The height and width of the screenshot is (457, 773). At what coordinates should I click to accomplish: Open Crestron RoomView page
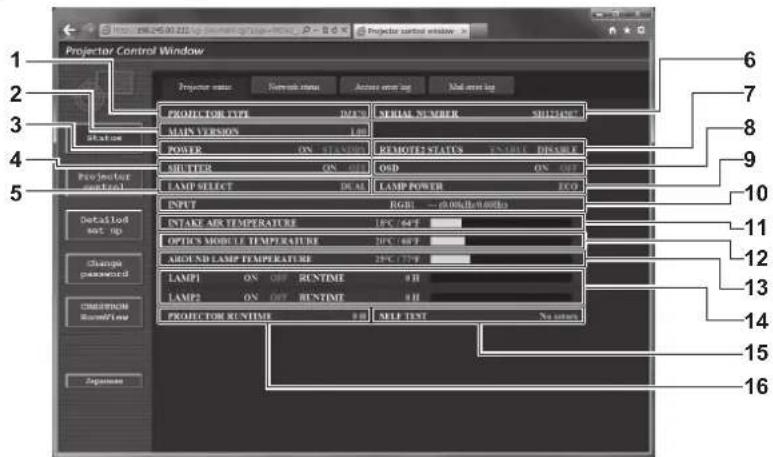(x=104, y=312)
